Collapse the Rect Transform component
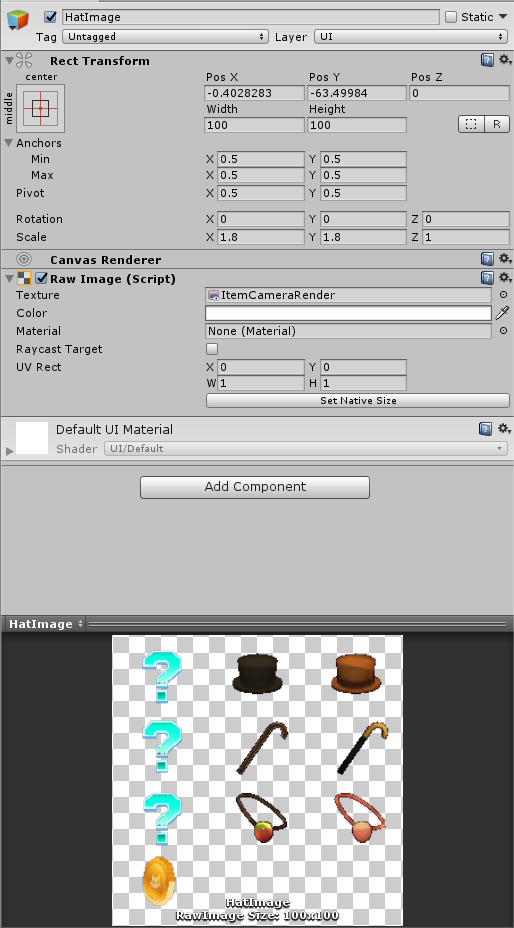The width and height of the screenshot is (514, 928). click(x=9, y=60)
